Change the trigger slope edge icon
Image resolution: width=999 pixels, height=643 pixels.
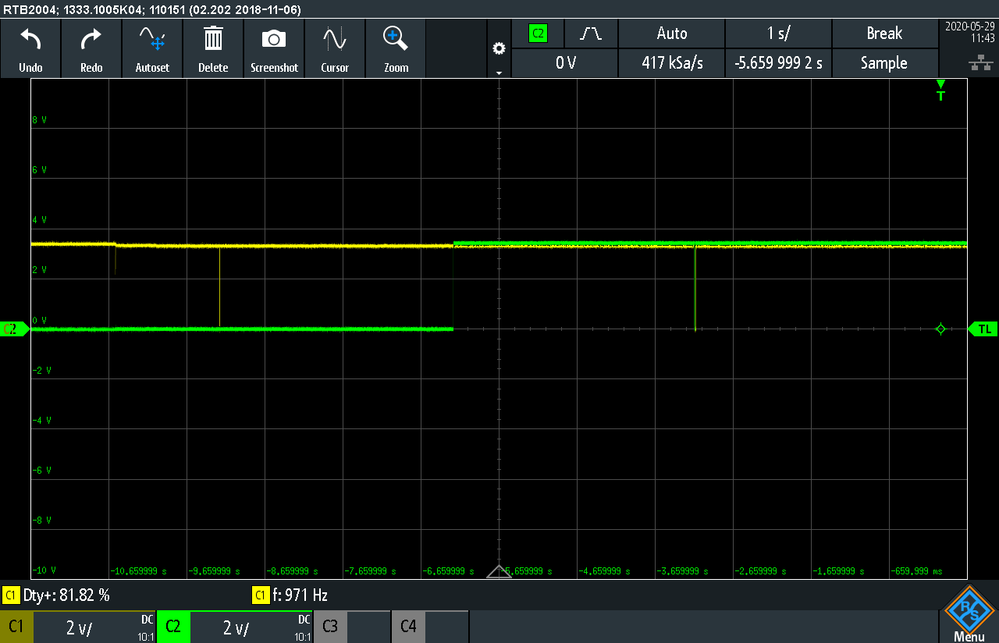point(591,34)
